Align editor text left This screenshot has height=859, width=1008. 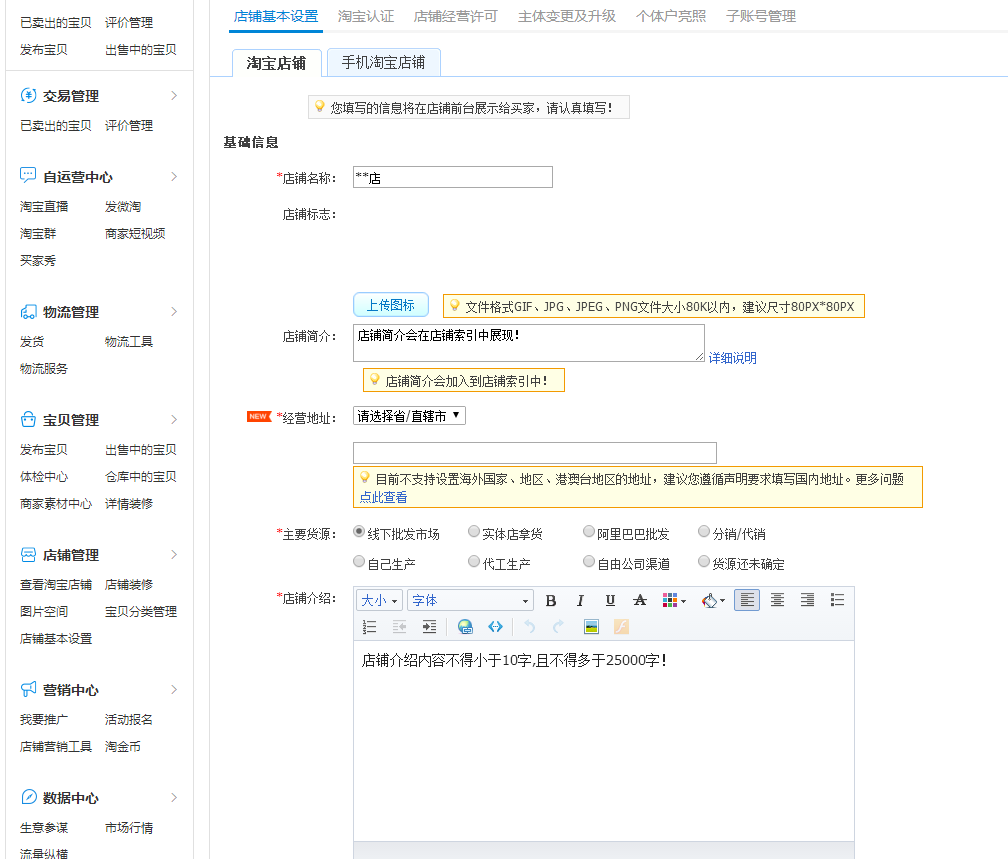(x=747, y=600)
